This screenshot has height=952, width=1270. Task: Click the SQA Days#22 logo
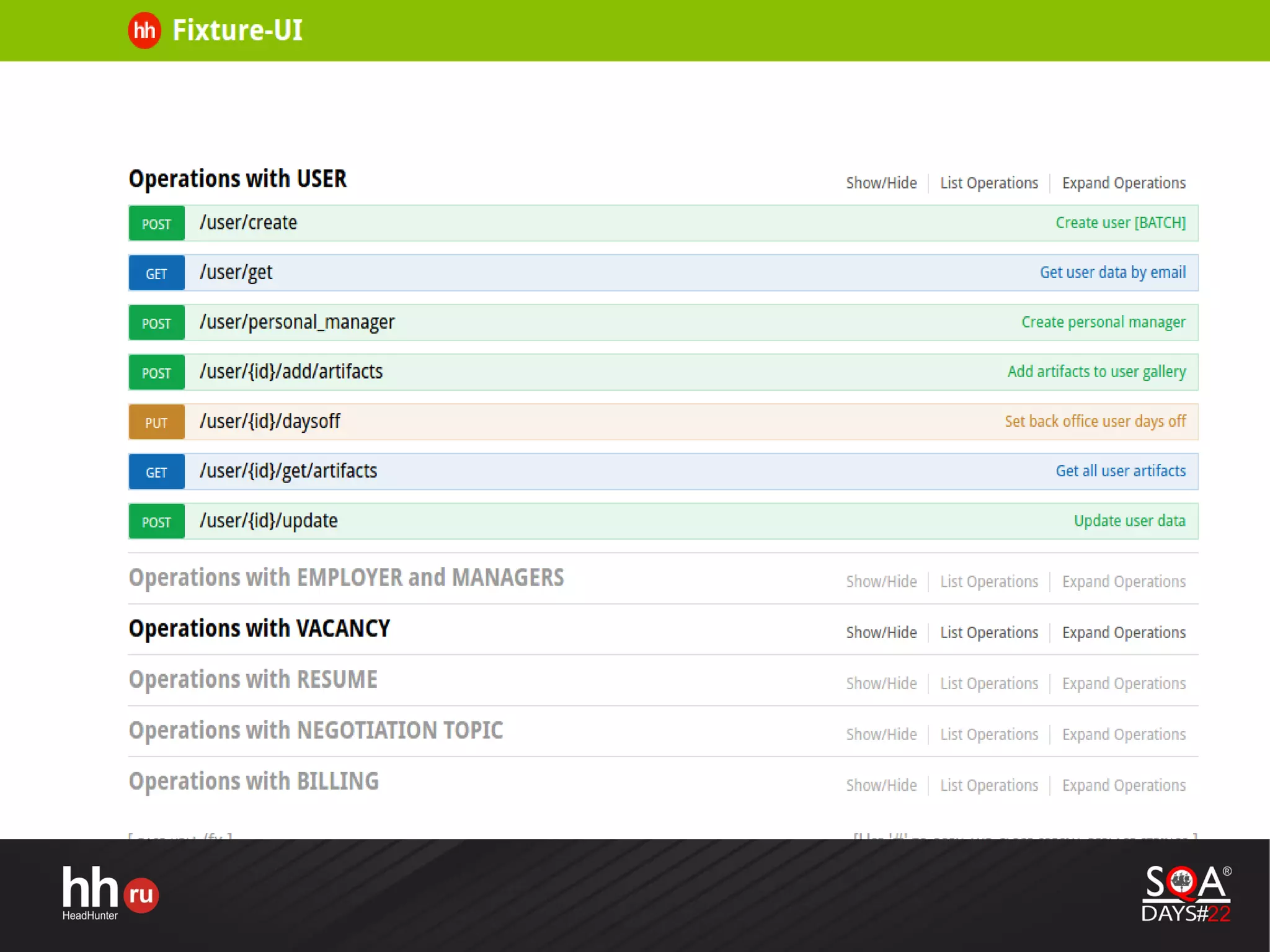1186,894
